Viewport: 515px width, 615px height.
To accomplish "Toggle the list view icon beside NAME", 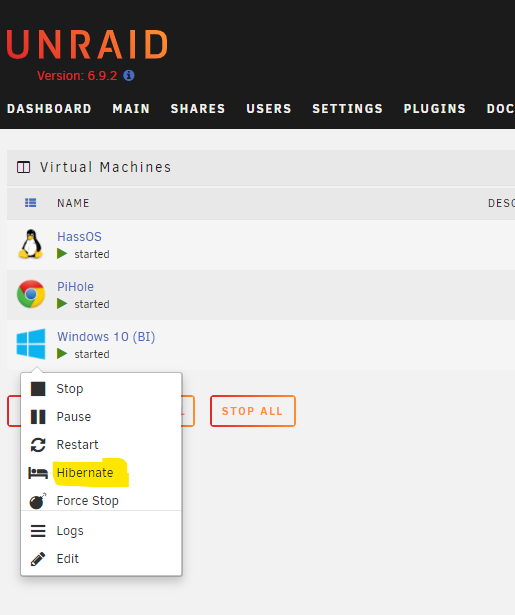I will point(31,202).
